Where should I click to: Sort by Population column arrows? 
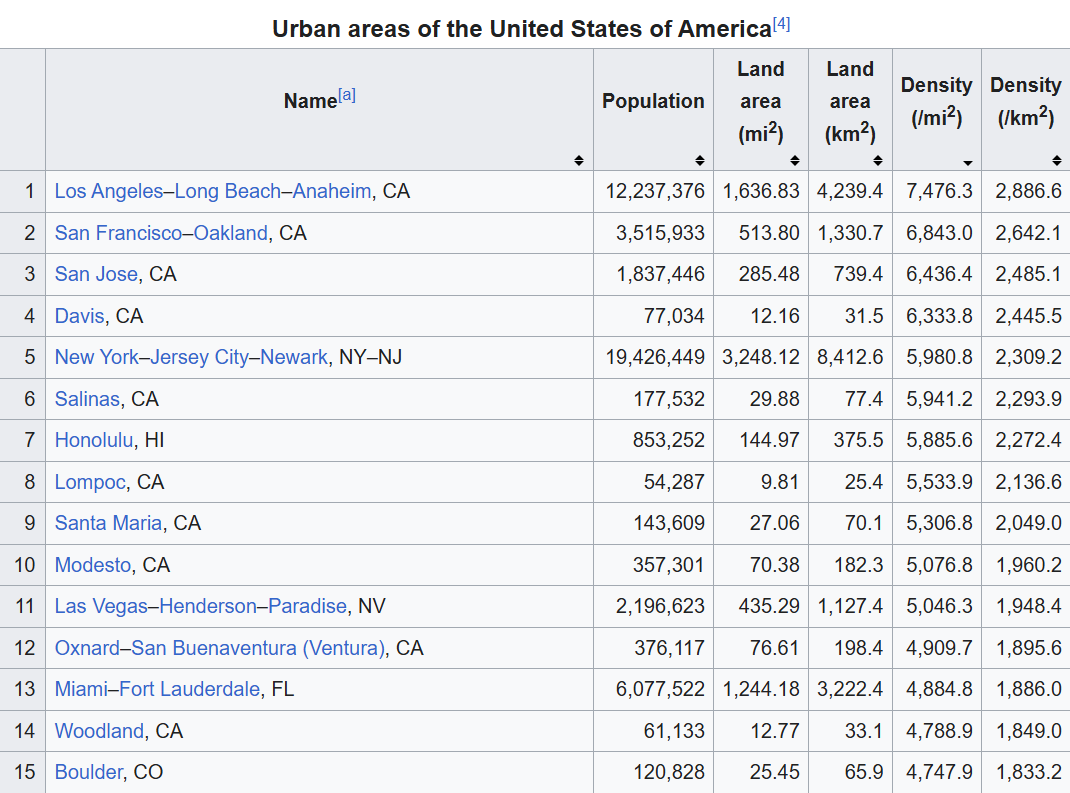coord(699,160)
